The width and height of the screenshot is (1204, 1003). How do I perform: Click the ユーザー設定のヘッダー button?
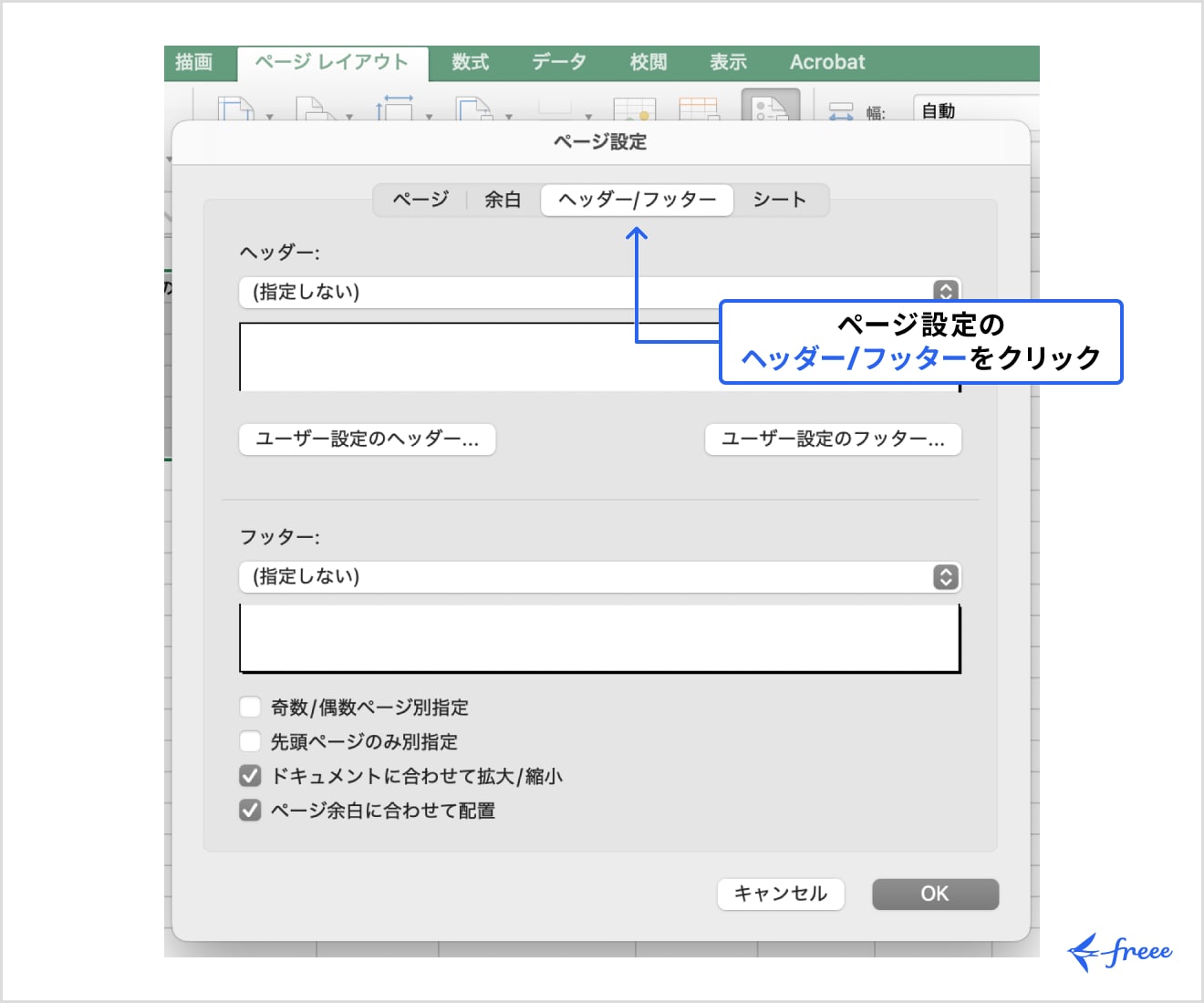tap(367, 439)
